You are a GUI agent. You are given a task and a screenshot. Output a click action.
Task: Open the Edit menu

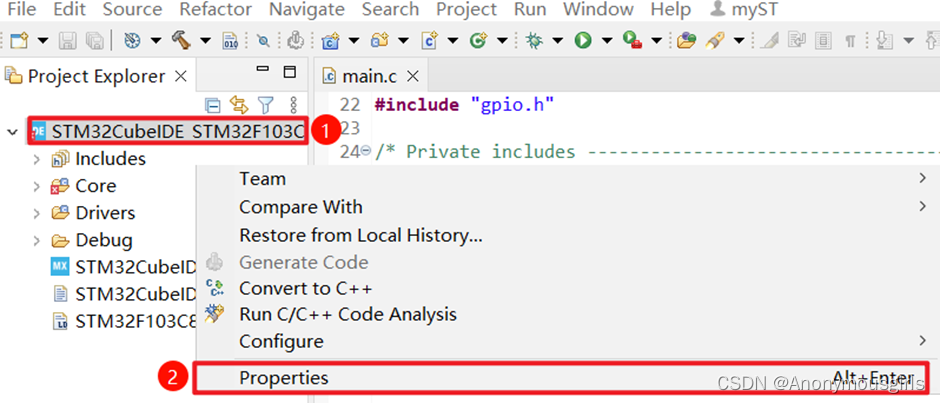click(x=70, y=10)
